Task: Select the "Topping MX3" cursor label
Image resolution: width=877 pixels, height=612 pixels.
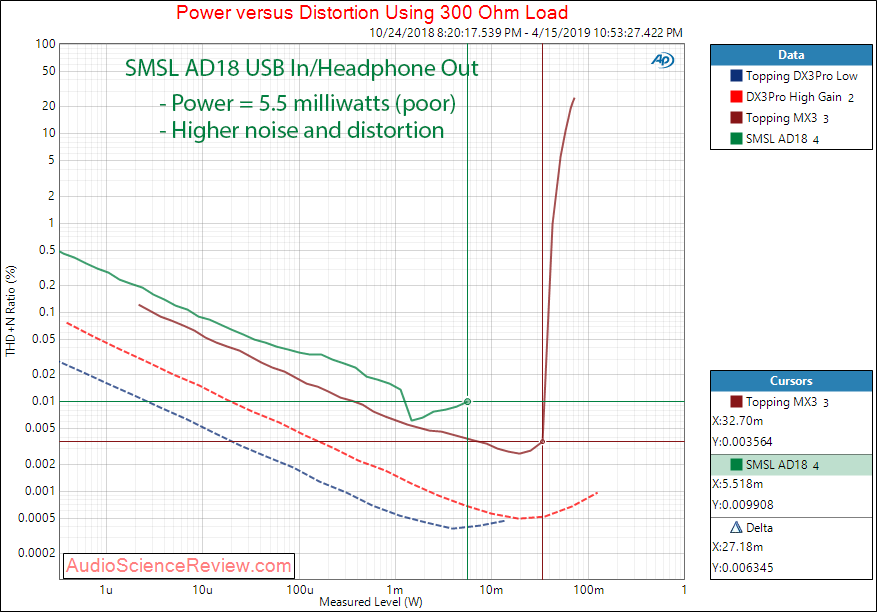Action: click(781, 402)
